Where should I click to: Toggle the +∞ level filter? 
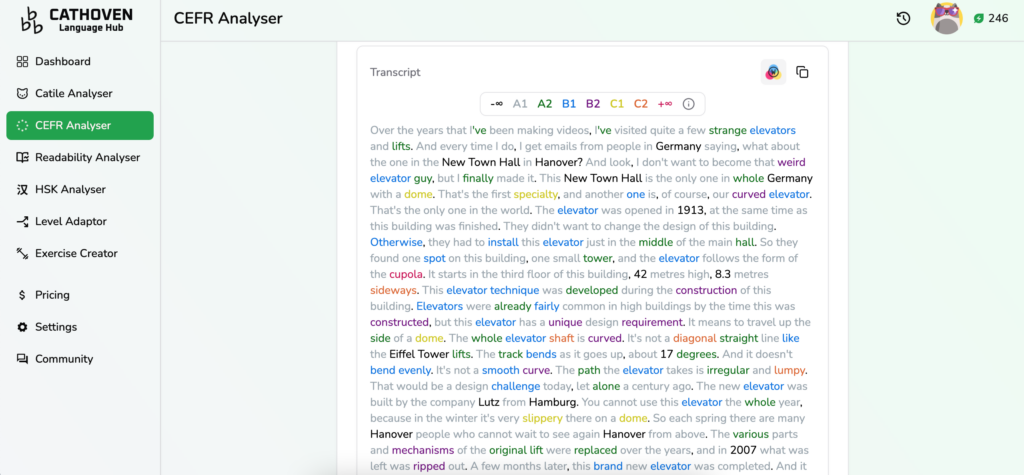pyautogui.click(x=665, y=104)
